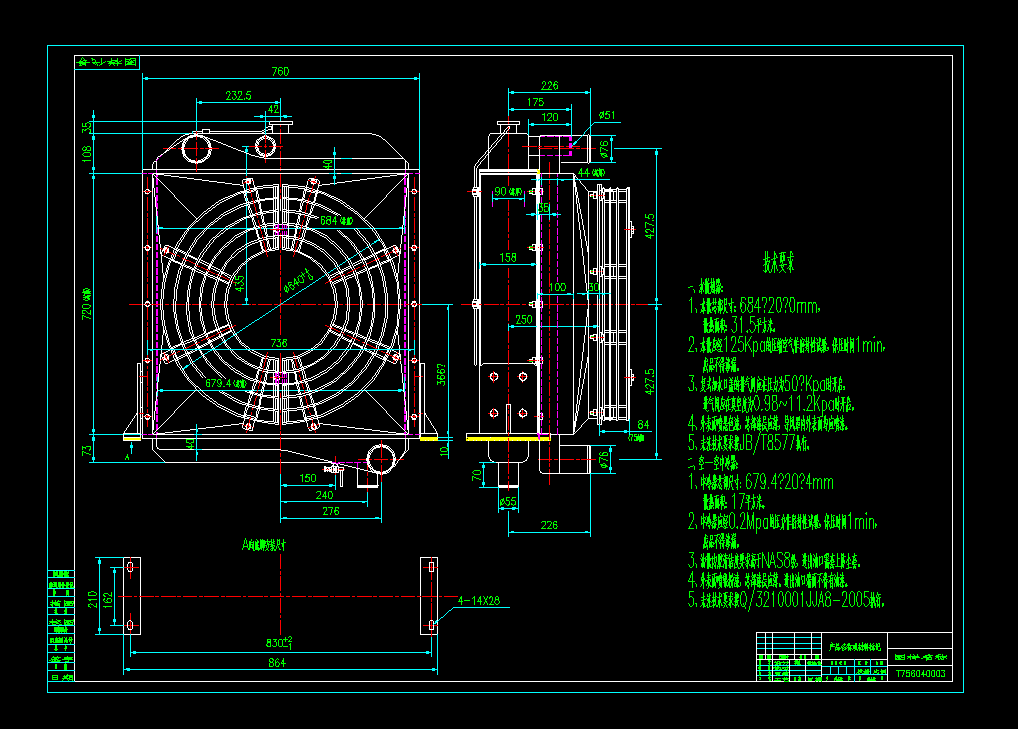This screenshot has width=1018, height=729.
Task: Select the Ø51 diameter callout on side view
Action: [x=606, y=115]
